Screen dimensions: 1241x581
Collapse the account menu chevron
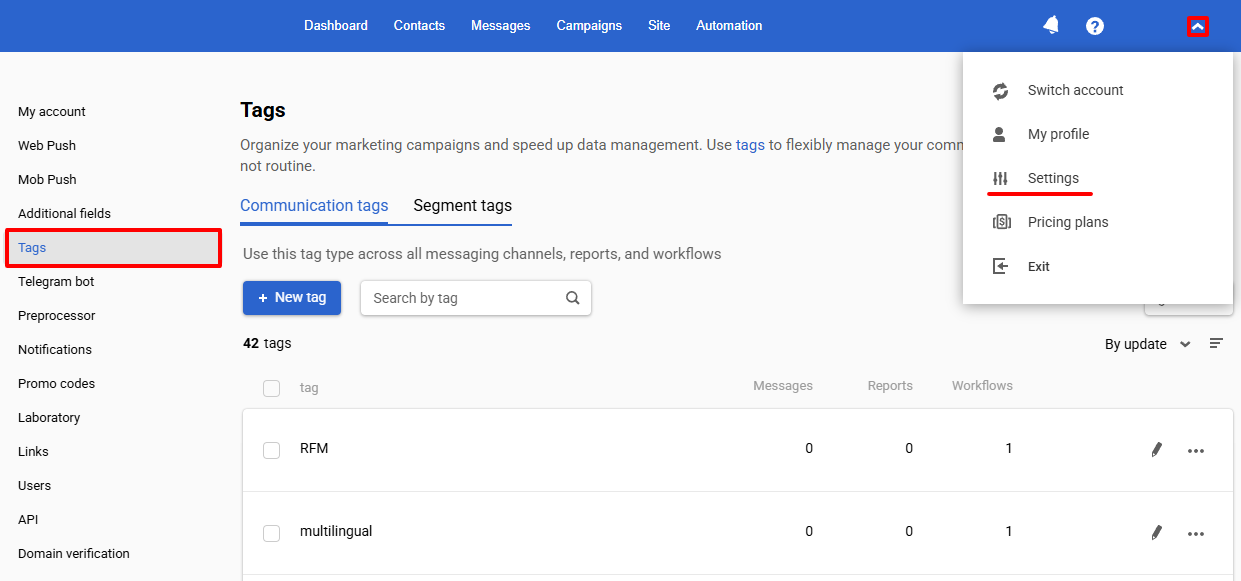click(1198, 27)
